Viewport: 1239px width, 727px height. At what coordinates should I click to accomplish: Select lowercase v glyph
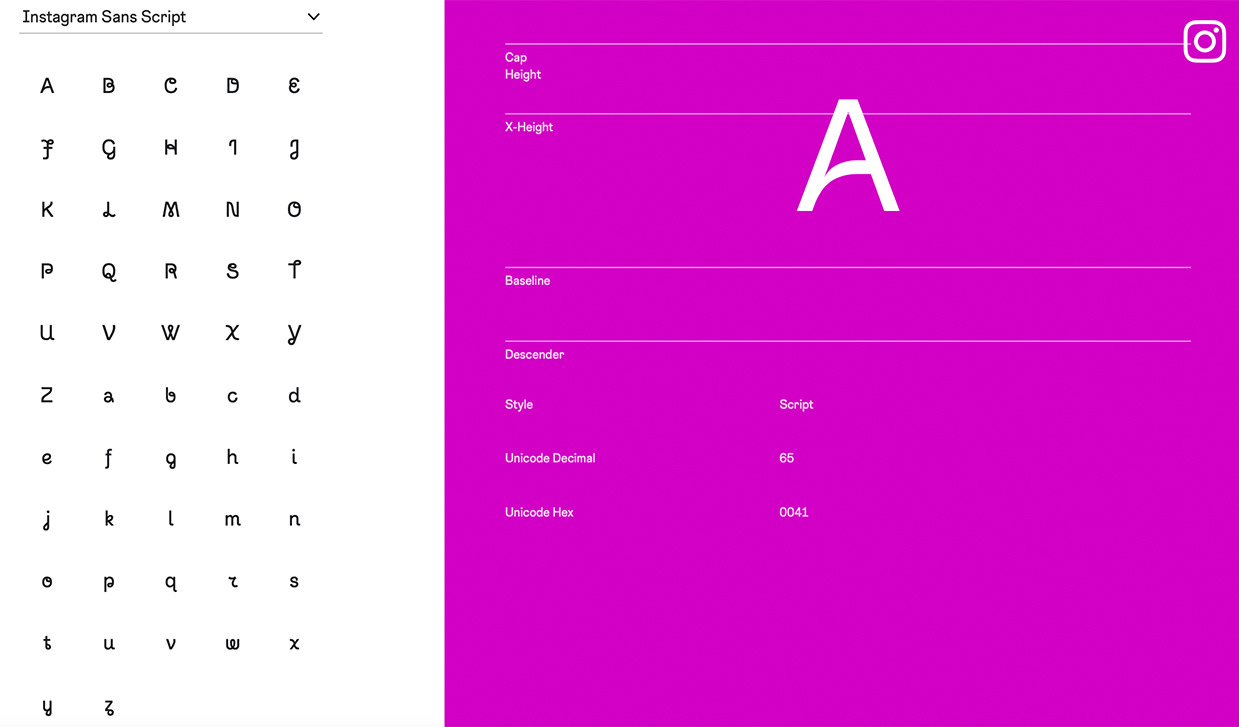171,645
